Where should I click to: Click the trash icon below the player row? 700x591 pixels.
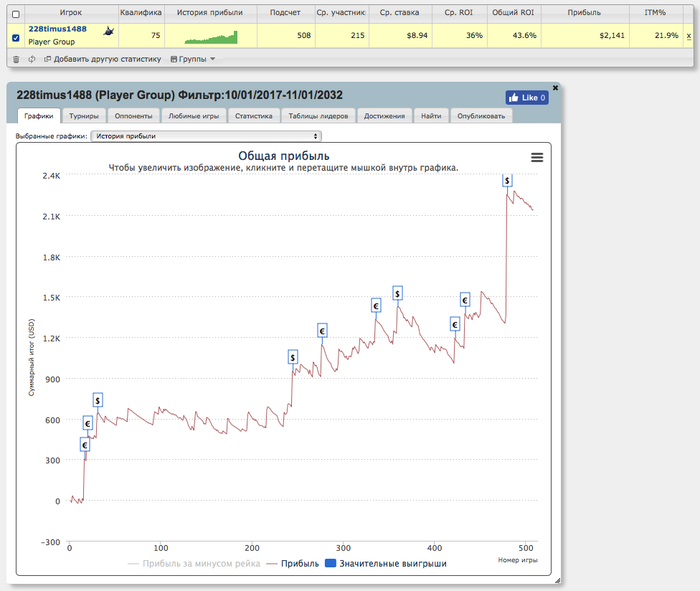click(x=15, y=59)
